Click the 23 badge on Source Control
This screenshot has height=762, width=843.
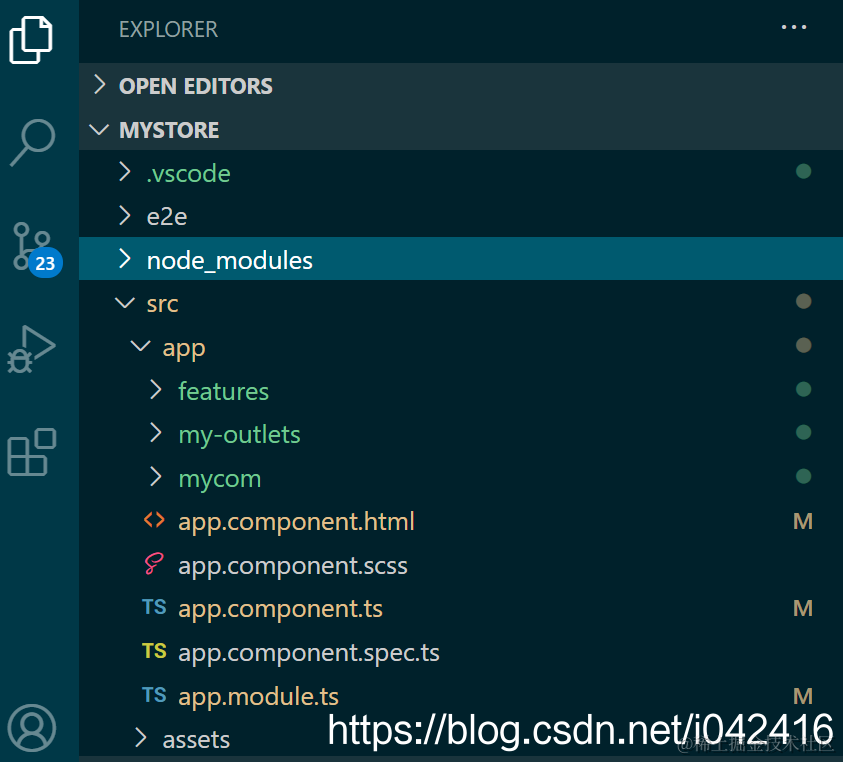[x=45, y=262]
